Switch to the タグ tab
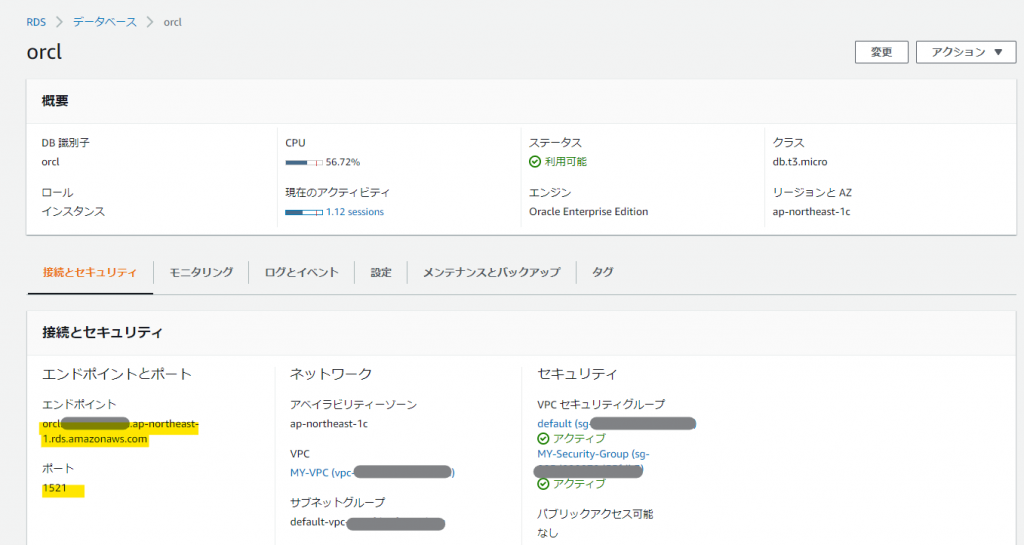 [603, 272]
